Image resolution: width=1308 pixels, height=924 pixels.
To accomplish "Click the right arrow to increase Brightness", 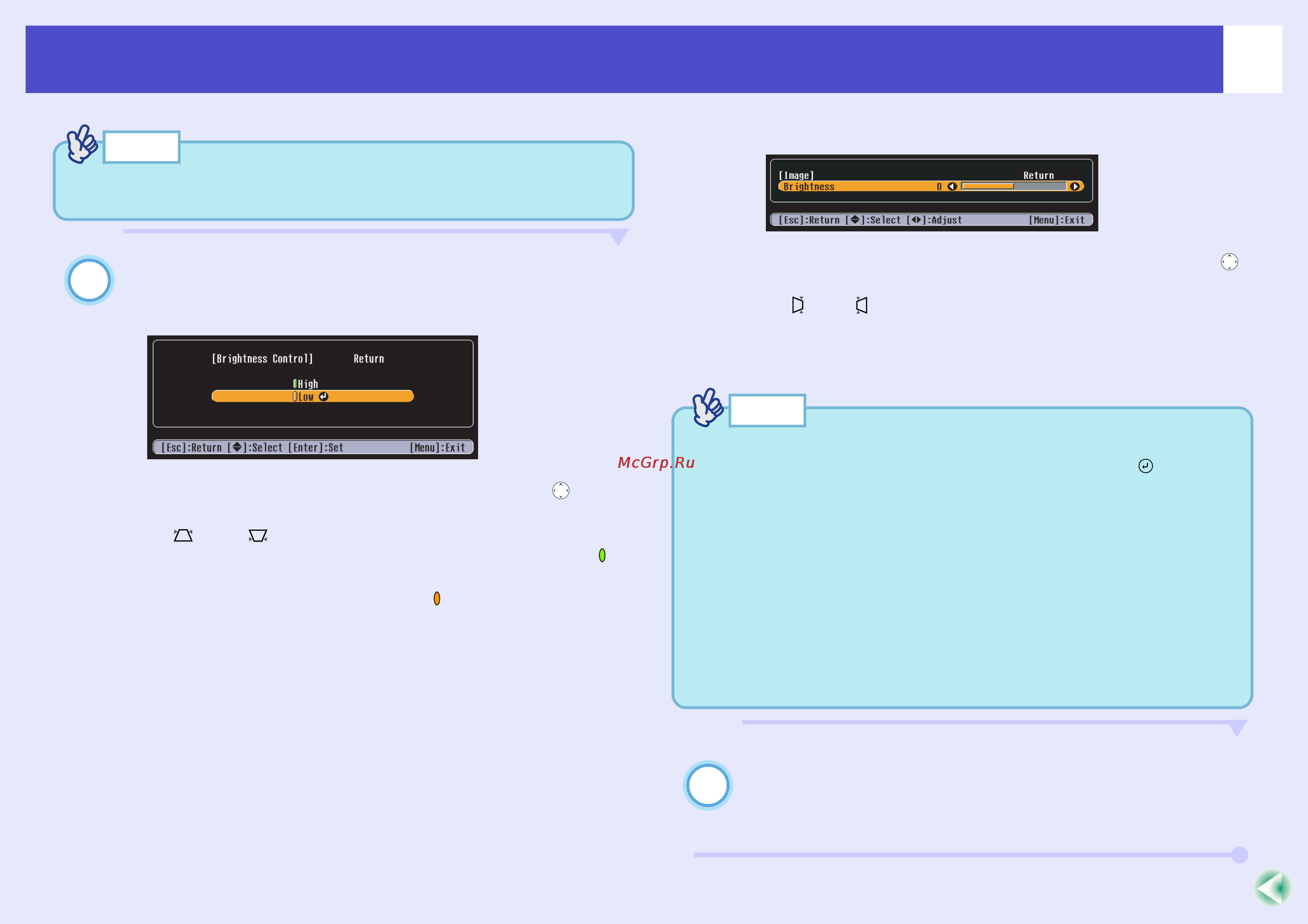I will [x=1075, y=186].
